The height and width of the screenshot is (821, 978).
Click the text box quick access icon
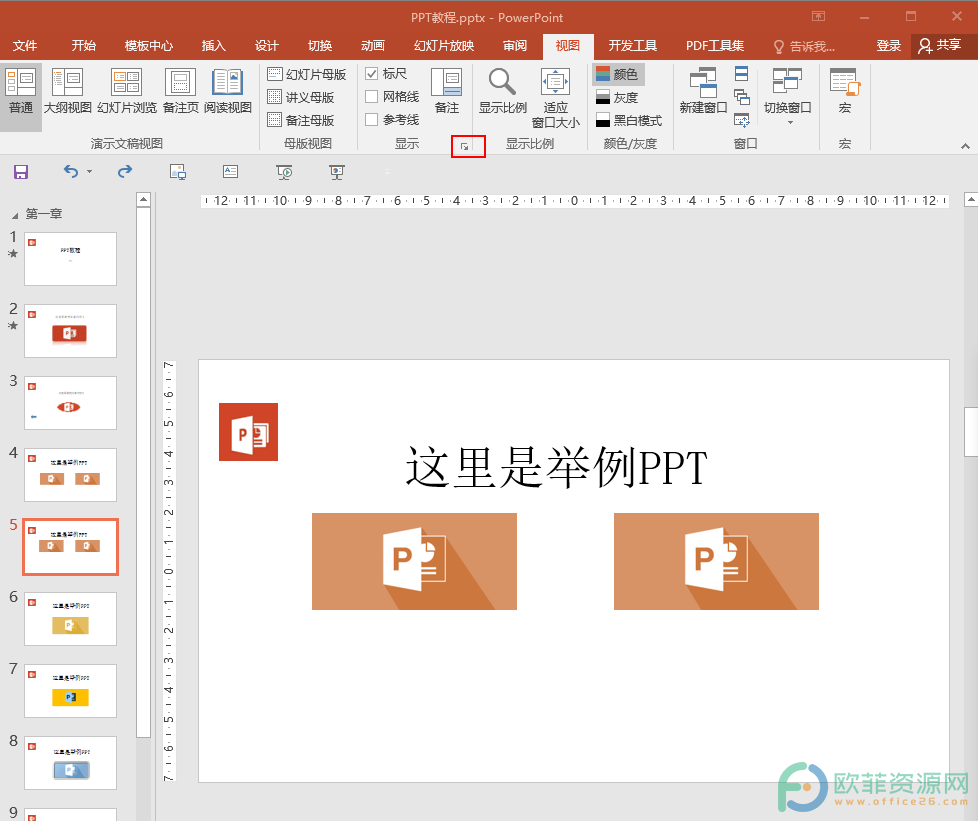coord(231,171)
